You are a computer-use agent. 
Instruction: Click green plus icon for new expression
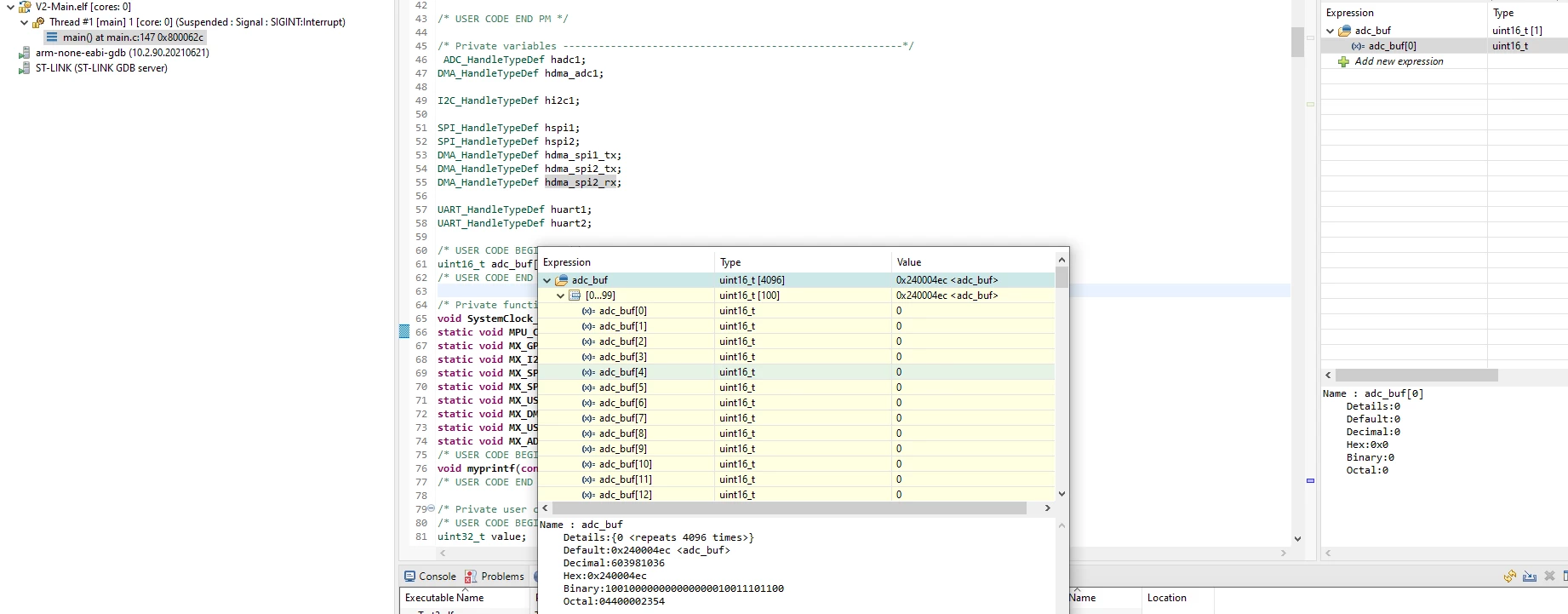[1343, 61]
